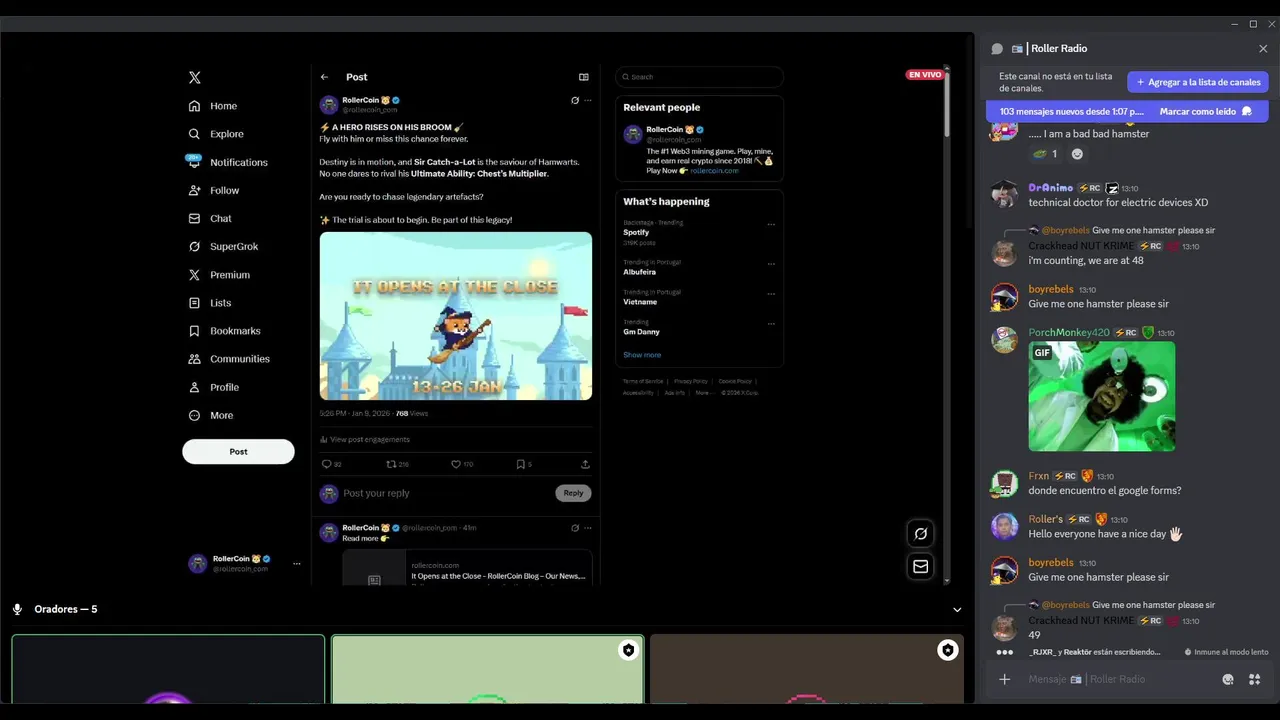Open the PorchMonkey420 GIF
The height and width of the screenshot is (720, 1280).
(1102, 396)
